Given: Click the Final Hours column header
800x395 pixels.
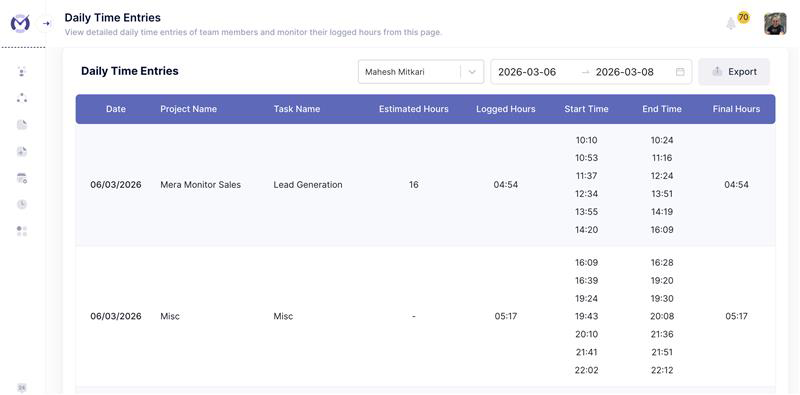Looking at the screenshot, I should click(736, 109).
